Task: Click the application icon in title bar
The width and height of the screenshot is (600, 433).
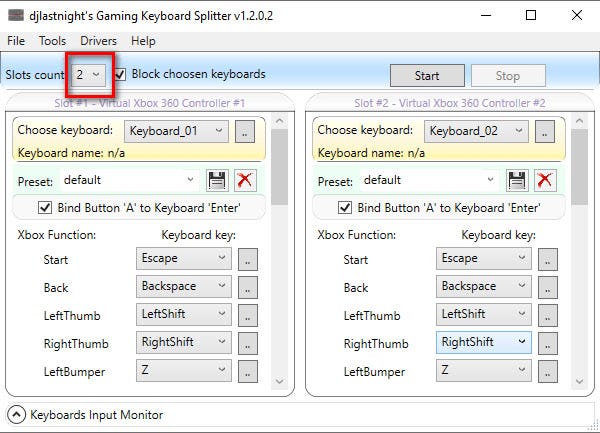Action: pyautogui.click(x=16, y=15)
